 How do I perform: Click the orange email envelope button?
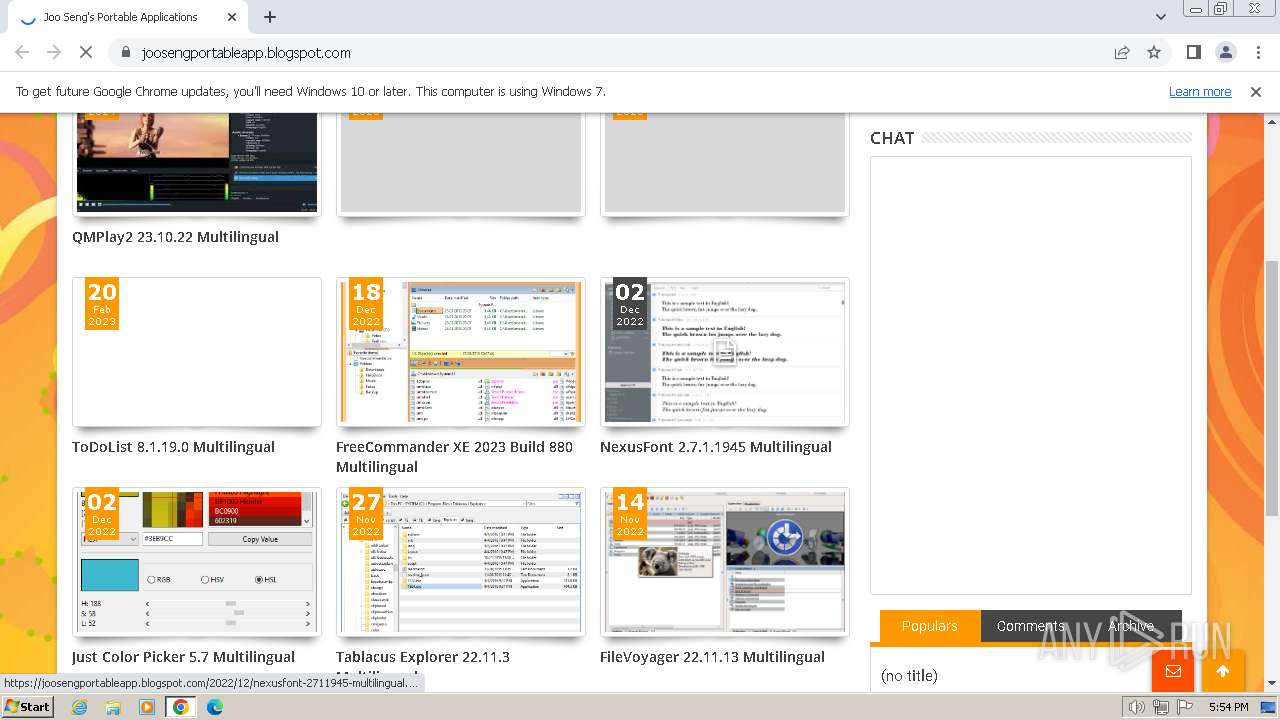click(x=1173, y=671)
